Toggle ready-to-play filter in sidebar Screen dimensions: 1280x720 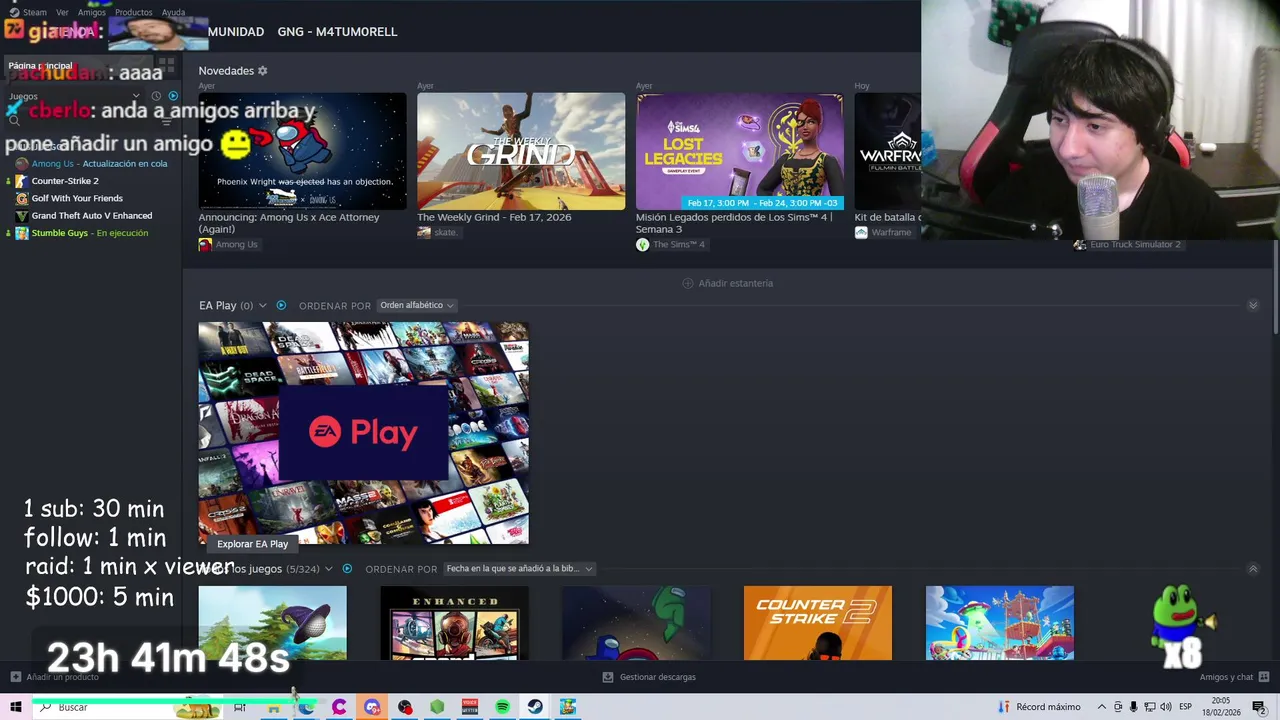tap(173, 96)
